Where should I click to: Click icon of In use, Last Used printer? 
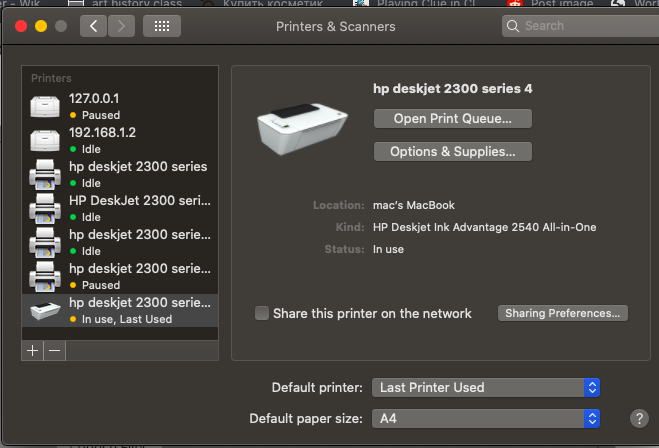45,311
